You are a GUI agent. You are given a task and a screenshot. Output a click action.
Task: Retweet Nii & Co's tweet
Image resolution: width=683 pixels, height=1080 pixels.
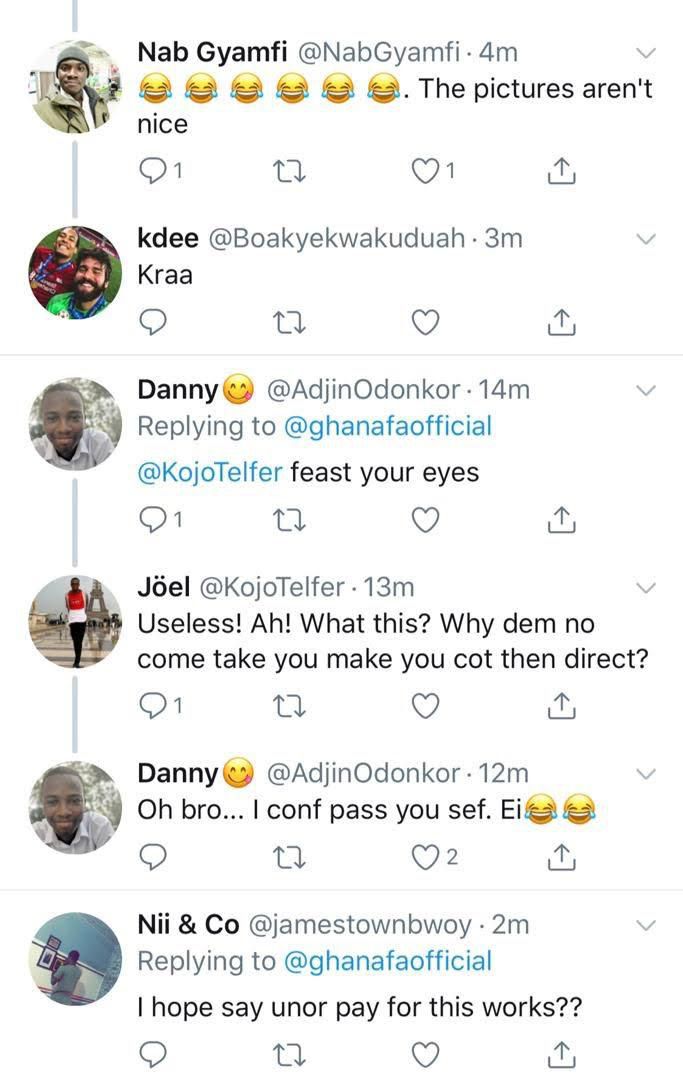289,1054
